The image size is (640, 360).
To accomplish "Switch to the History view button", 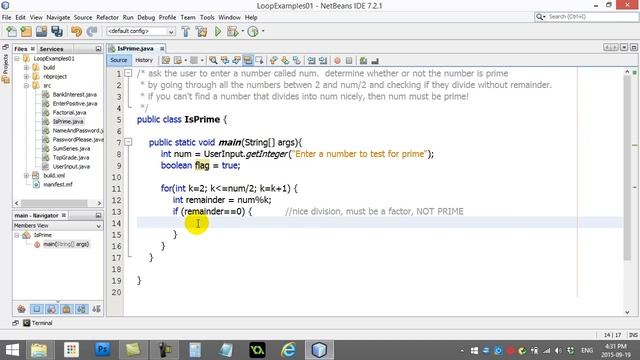I will [x=144, y=60].
